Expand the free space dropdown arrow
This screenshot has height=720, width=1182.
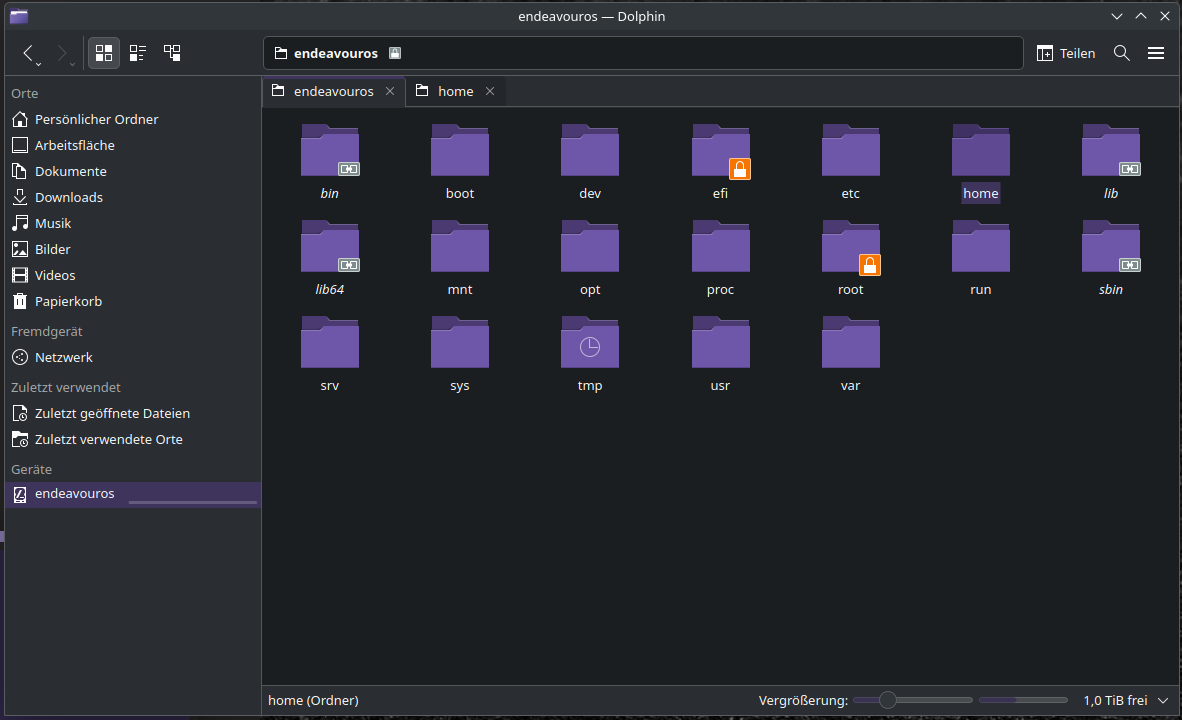[x=1165, y=701]
